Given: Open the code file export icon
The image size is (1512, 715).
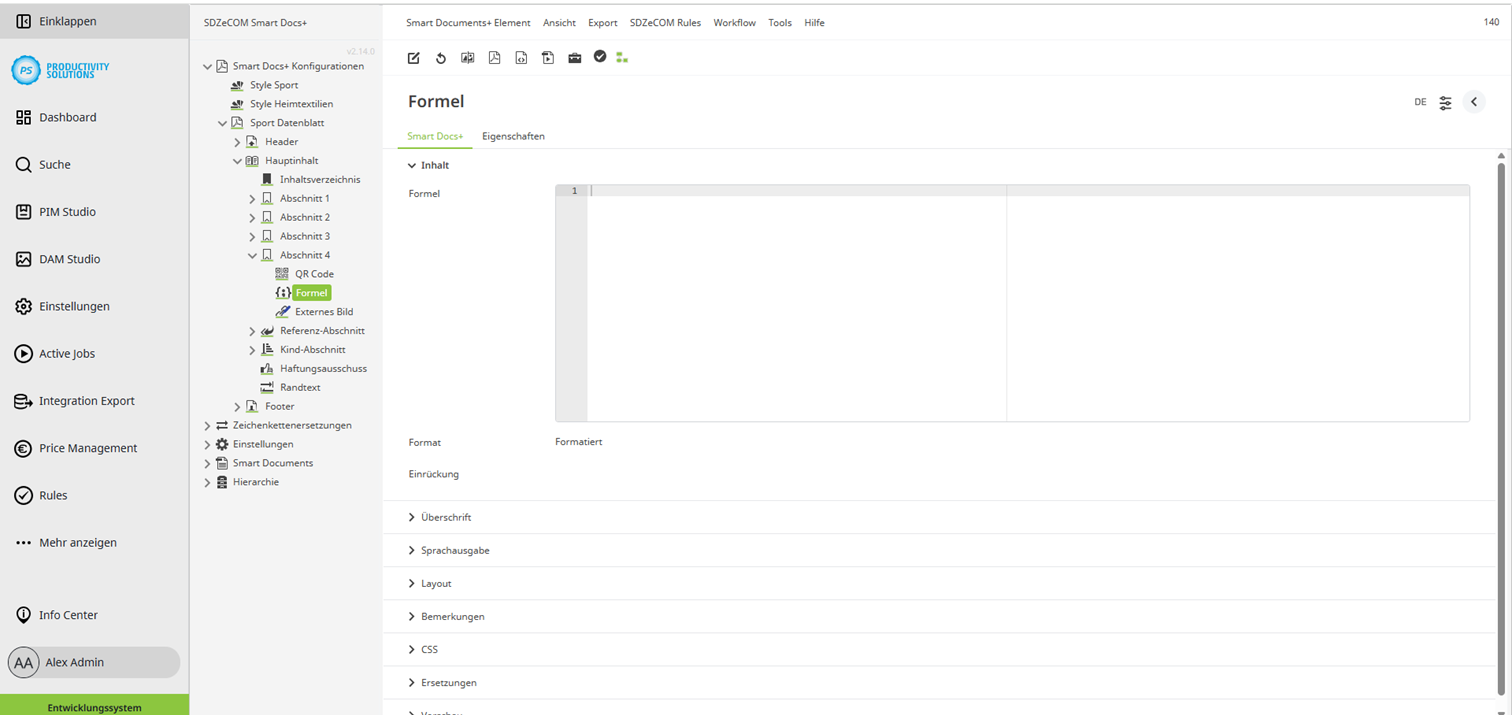Looking at the screenshot, I should (521, 58).
